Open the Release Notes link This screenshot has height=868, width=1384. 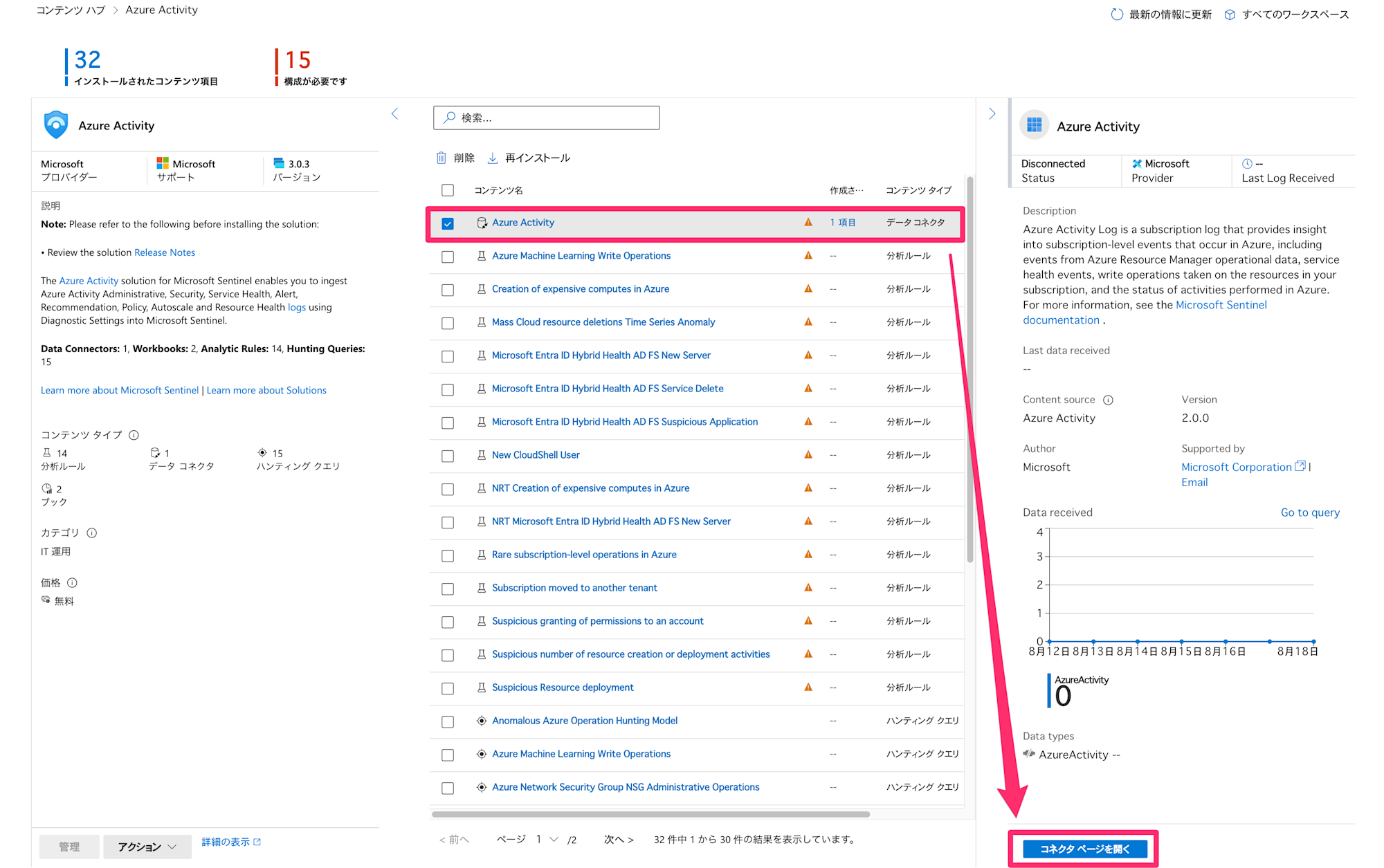click(165, 252)
